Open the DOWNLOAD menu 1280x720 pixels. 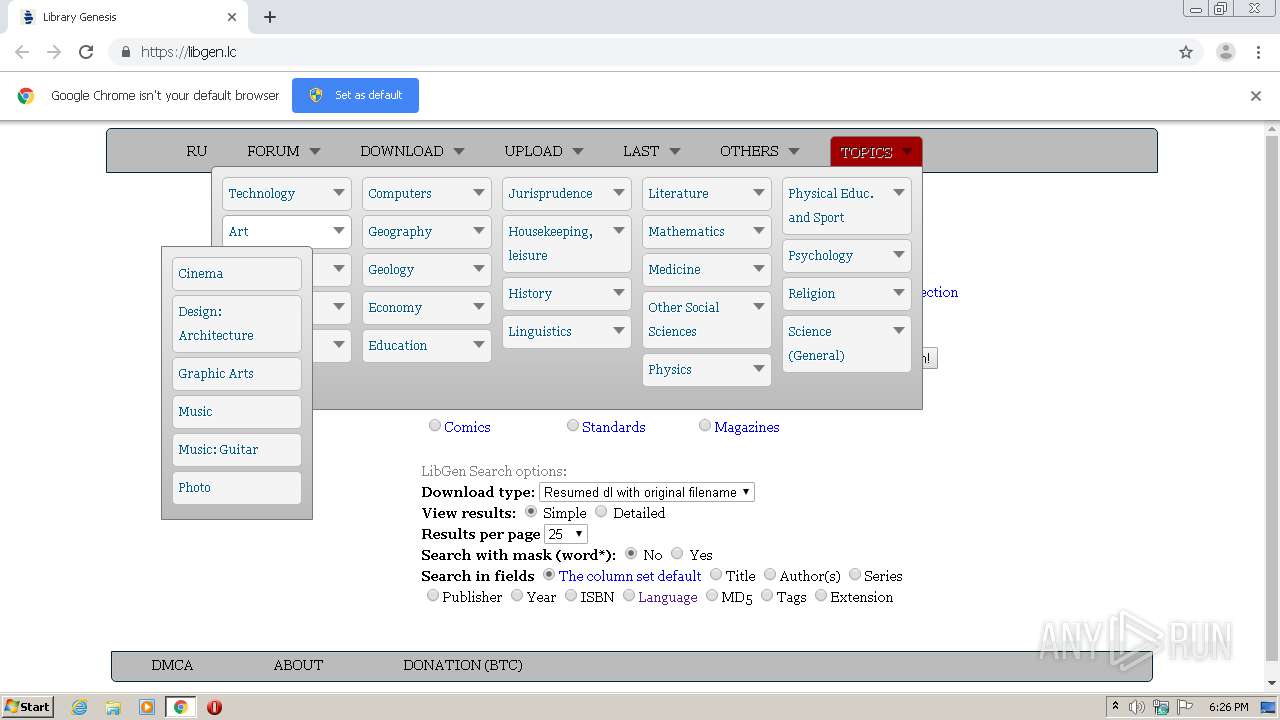412,151
